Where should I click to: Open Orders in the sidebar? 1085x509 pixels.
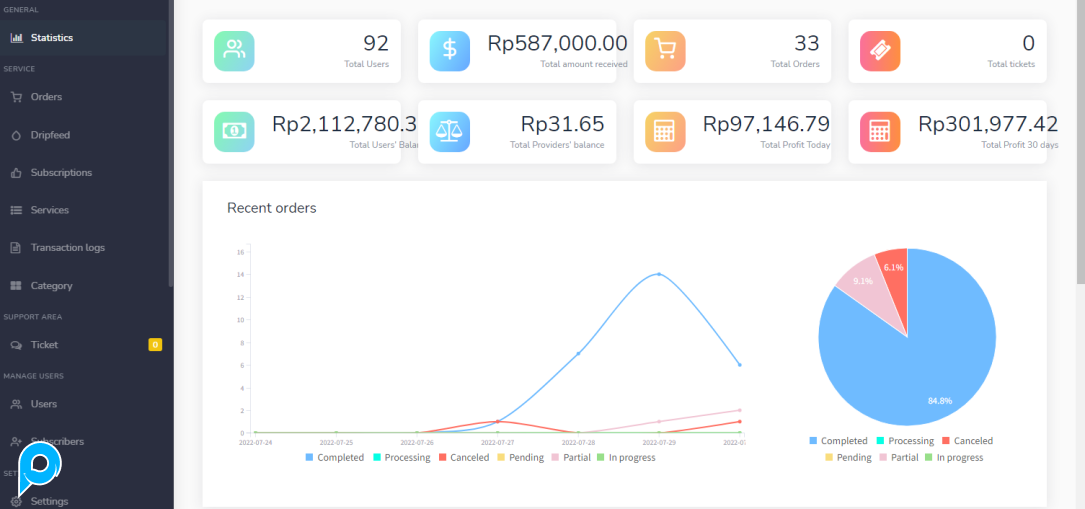tap(46, 97)
